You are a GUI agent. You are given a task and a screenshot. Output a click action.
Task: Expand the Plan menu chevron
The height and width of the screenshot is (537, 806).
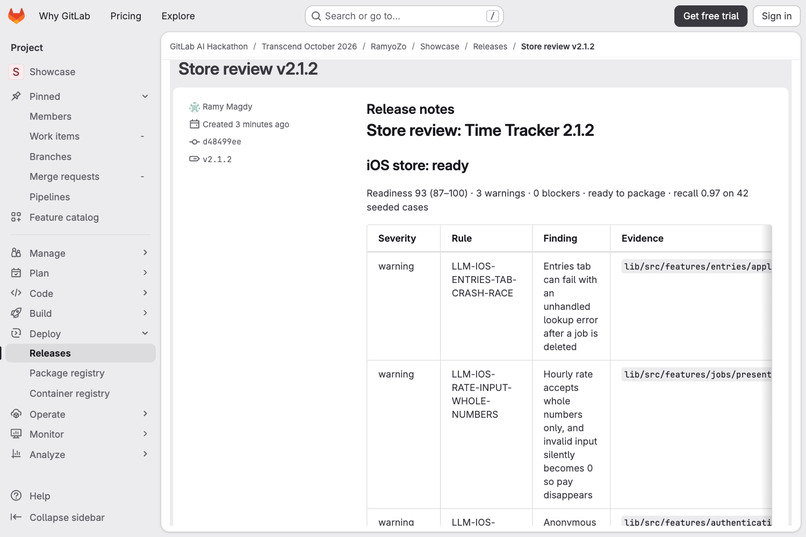[145, 273]
